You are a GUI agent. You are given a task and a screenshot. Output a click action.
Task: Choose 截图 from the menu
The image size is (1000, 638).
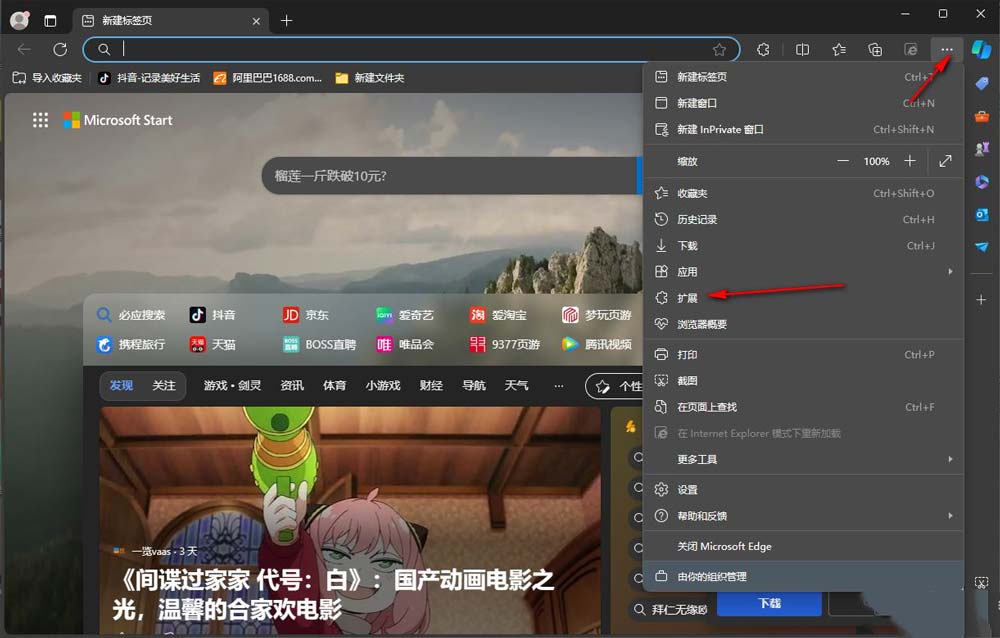[802, 380]
